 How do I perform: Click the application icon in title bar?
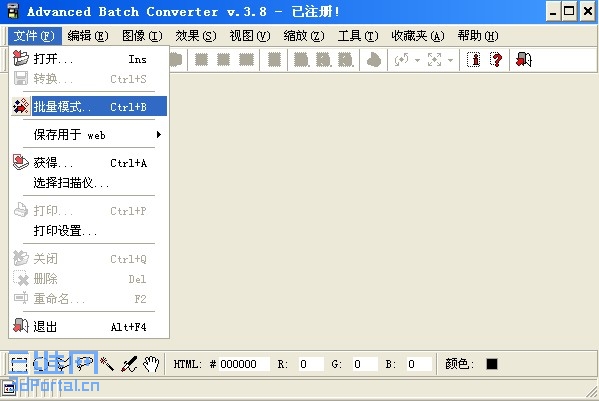coord(13,11)
